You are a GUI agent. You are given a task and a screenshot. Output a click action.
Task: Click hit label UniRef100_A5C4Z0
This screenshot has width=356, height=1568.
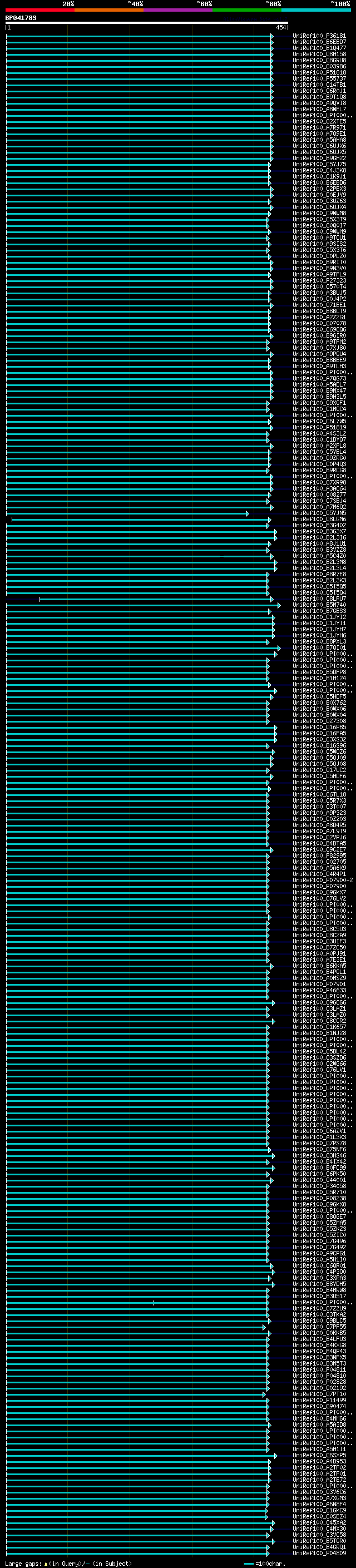pyautogui.click(x=319, y=556)
